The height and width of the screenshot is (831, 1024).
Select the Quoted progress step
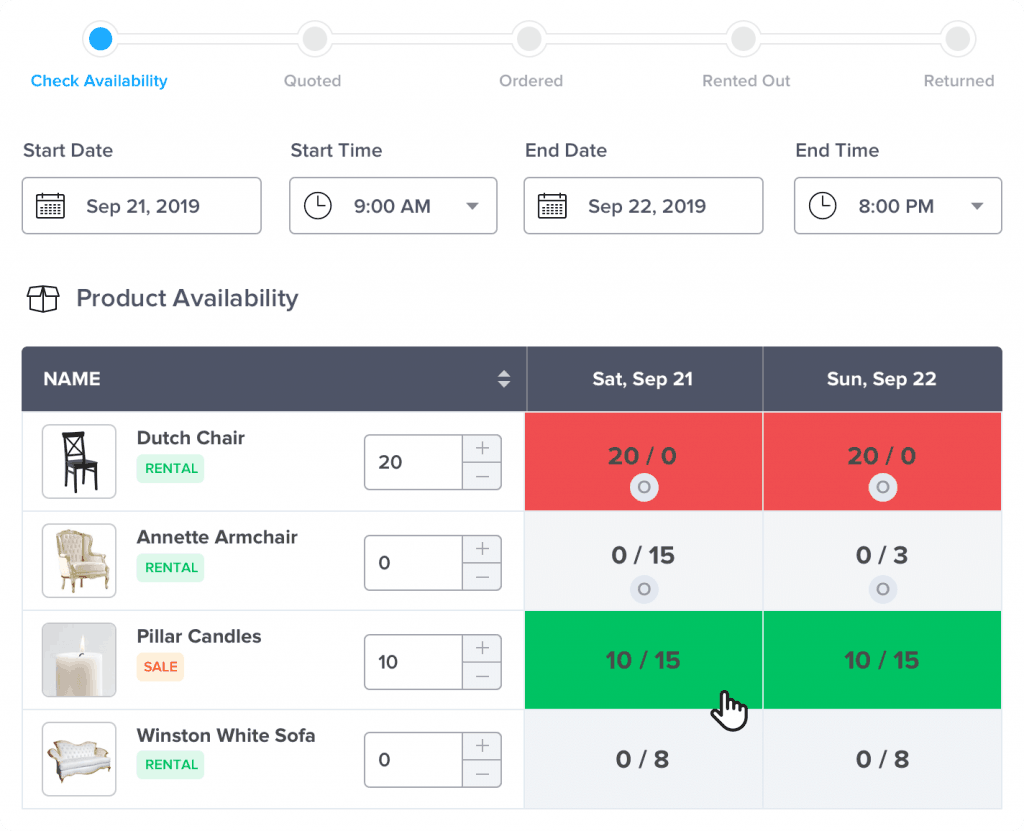coord(314,39)
